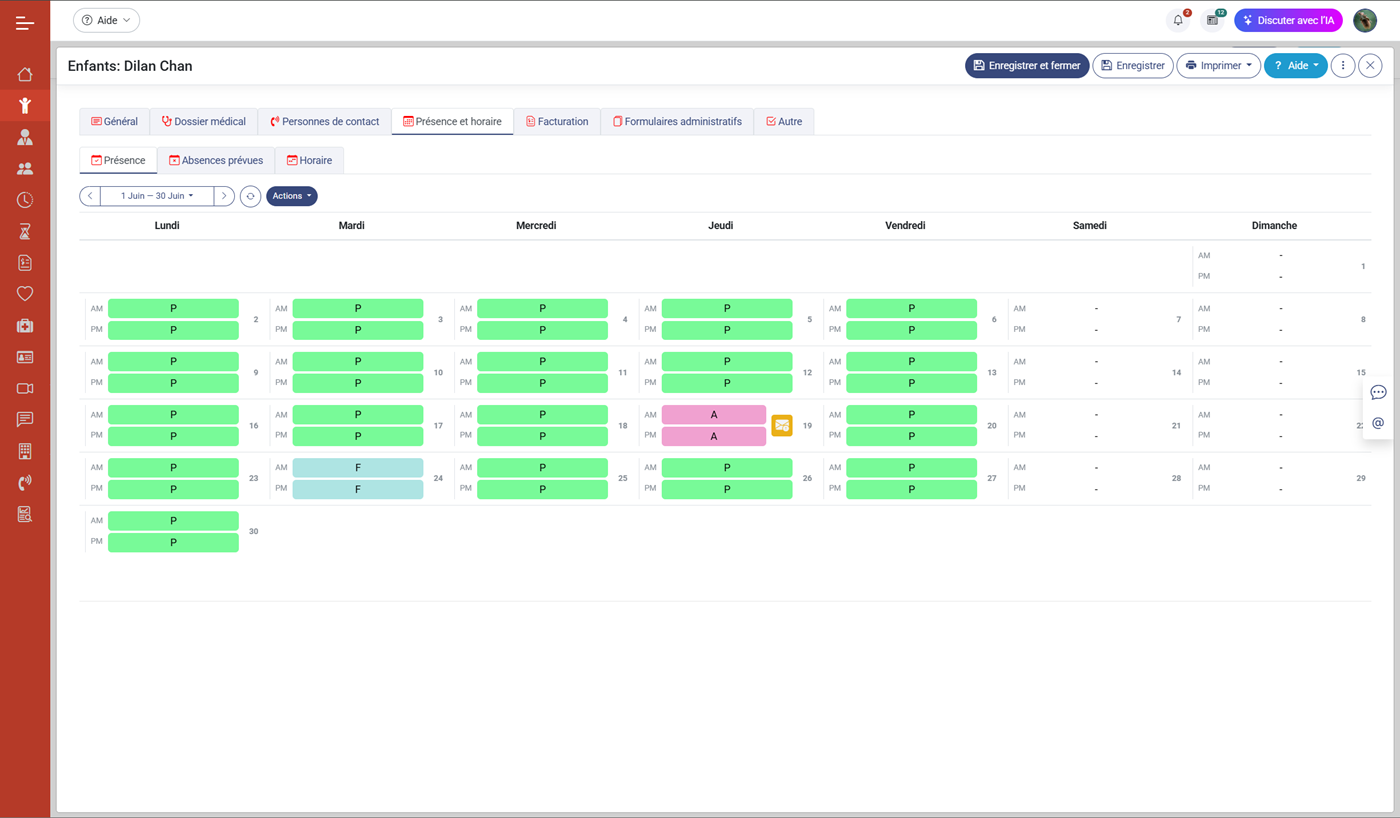
Task: Open the chat bubble widget on right edge
Action: tap(1378, 392)
